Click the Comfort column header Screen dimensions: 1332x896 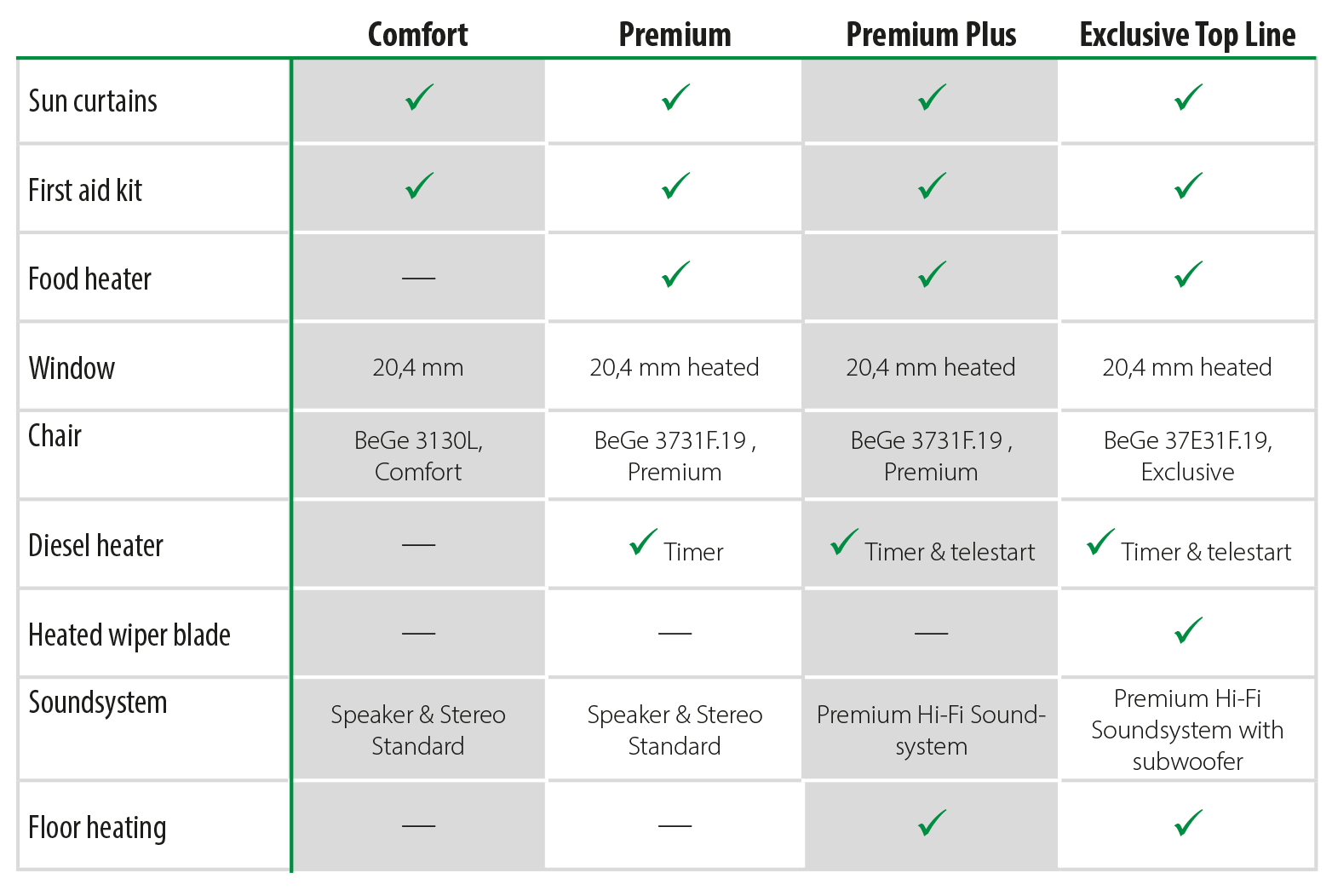tap(417, 35)
